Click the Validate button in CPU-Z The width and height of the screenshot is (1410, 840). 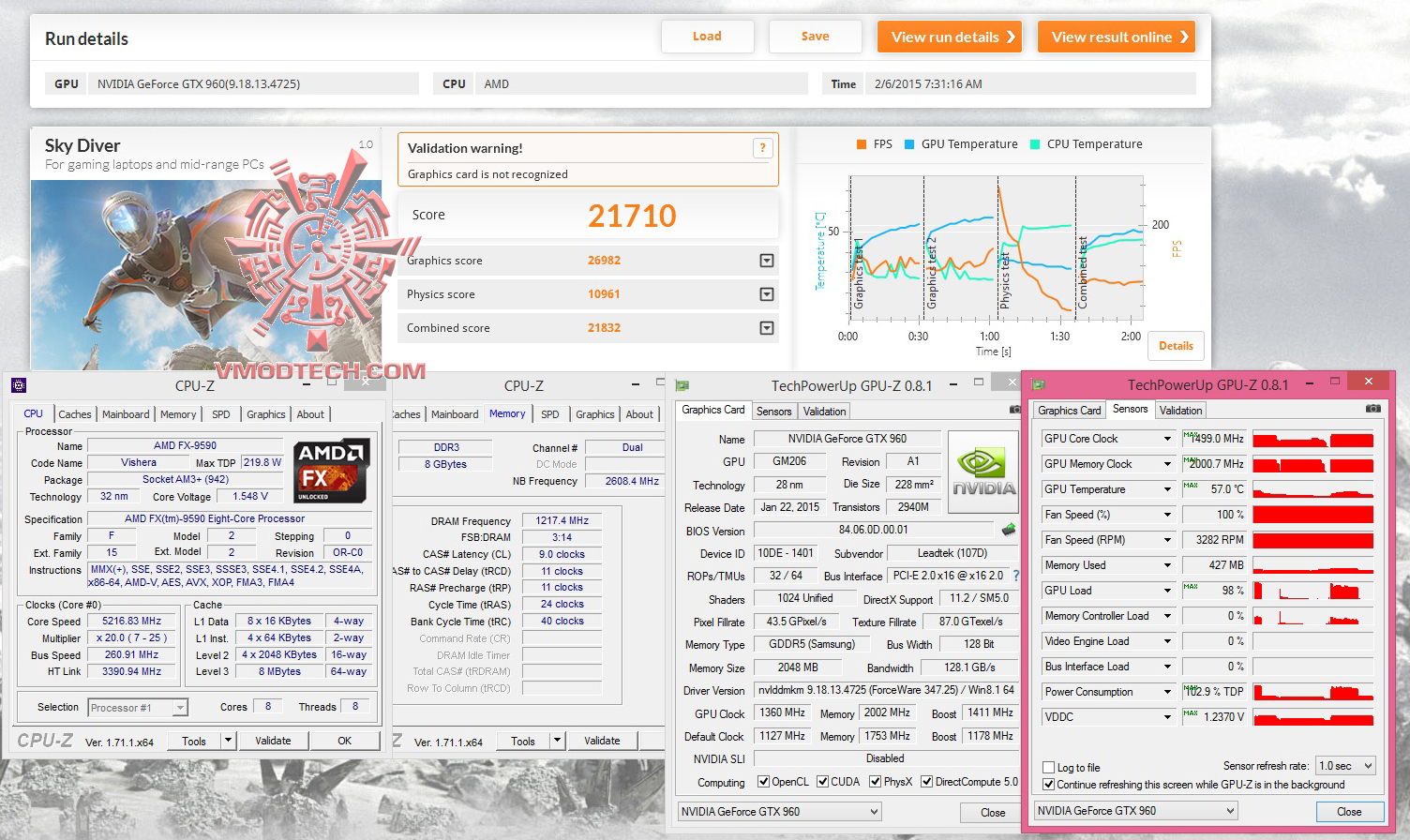273,741
